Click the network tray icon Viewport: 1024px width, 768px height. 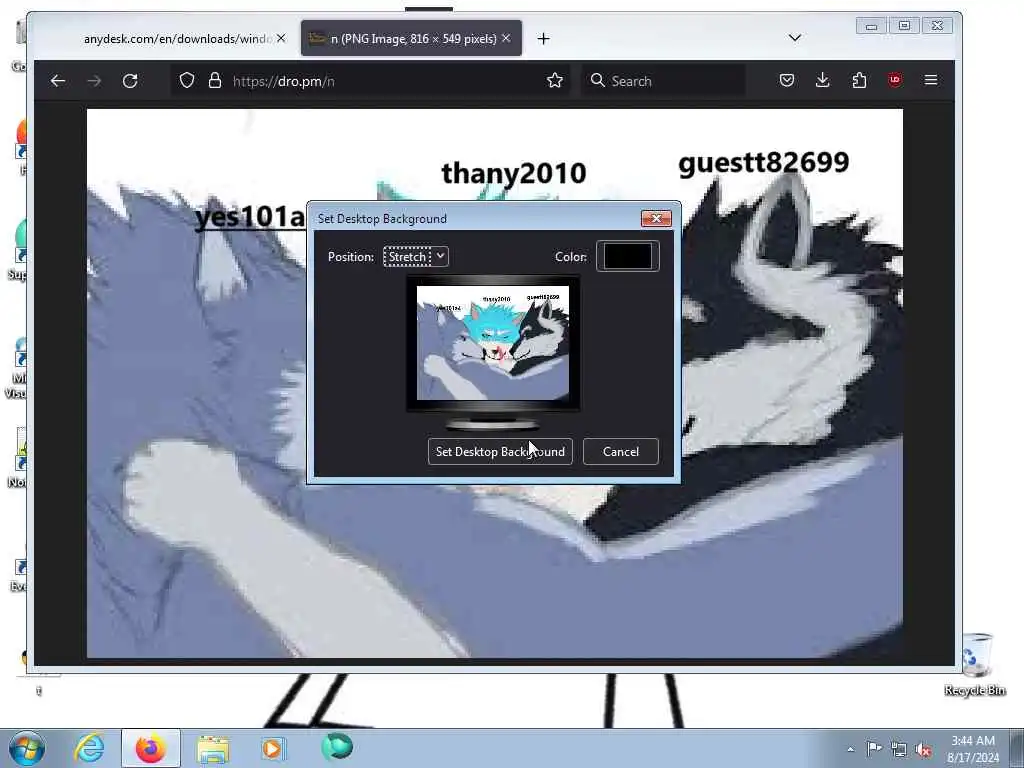pos(899,750)
